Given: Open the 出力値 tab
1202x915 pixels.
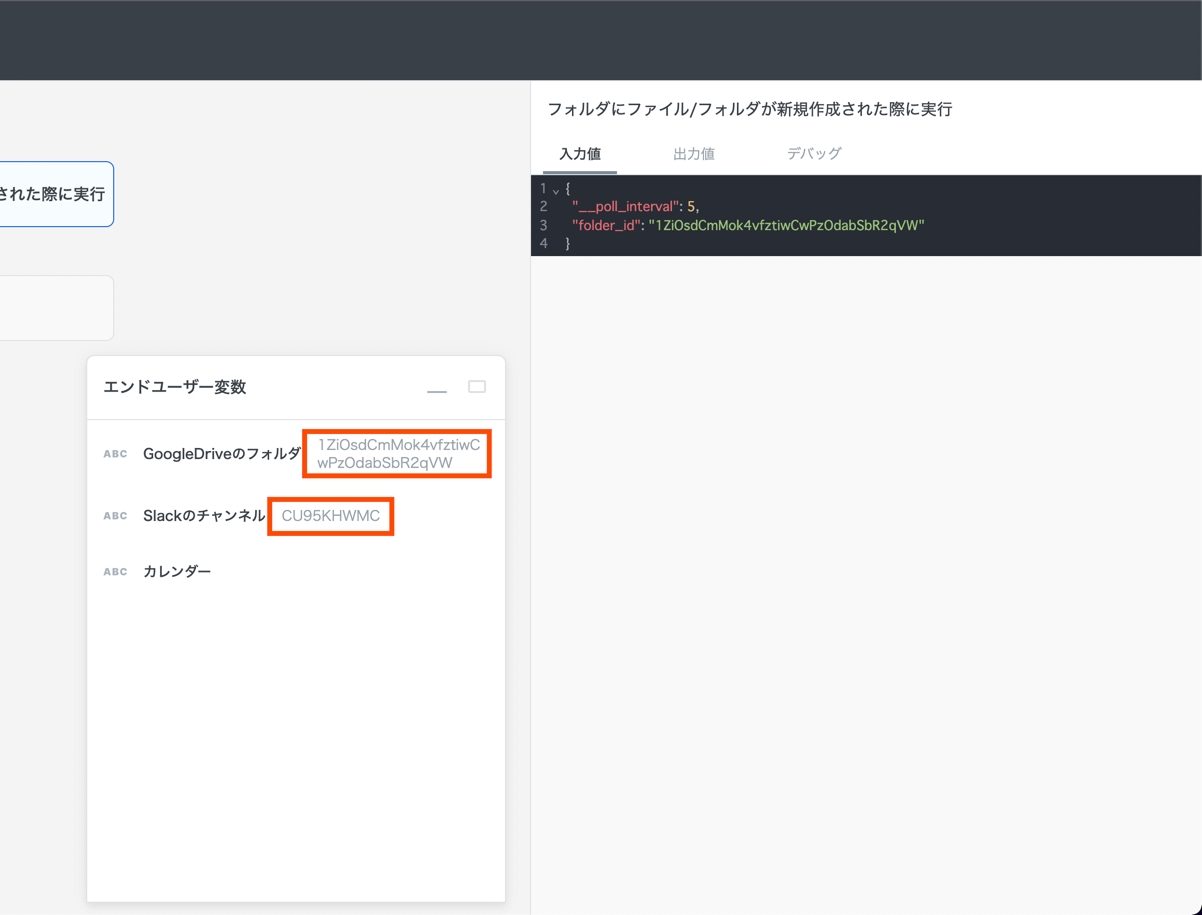Looking at the screenshot, I should [693, 154].
